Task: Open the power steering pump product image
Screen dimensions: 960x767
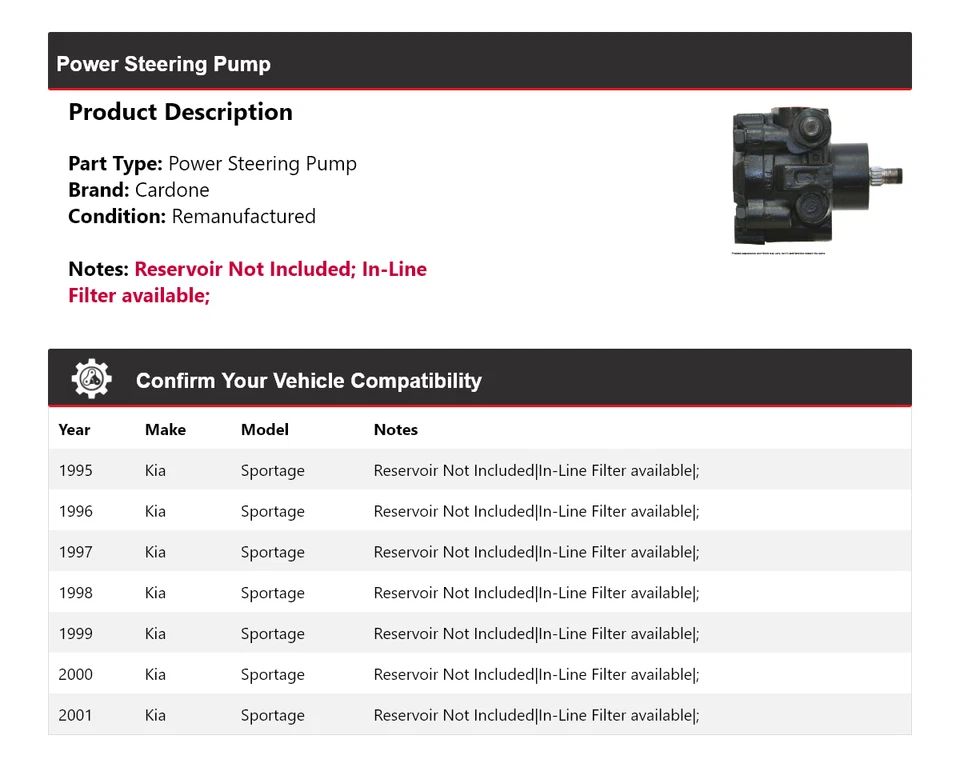Action: tap(817, 178)
